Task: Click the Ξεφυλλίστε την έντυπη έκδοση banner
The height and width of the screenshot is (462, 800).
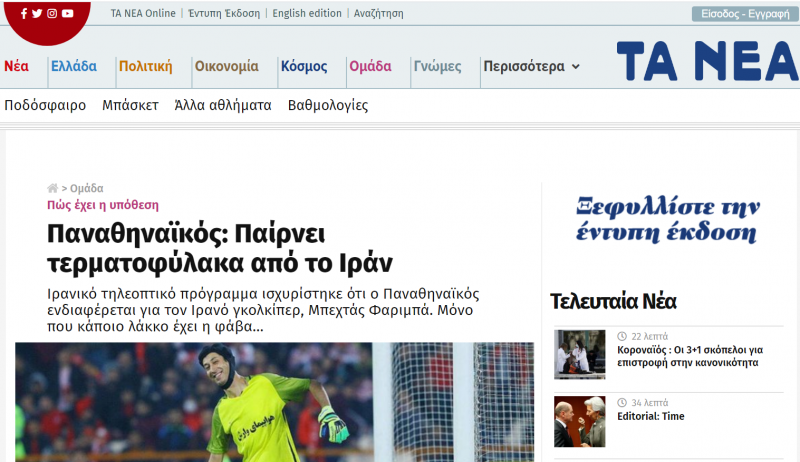Action: [667, 220]
